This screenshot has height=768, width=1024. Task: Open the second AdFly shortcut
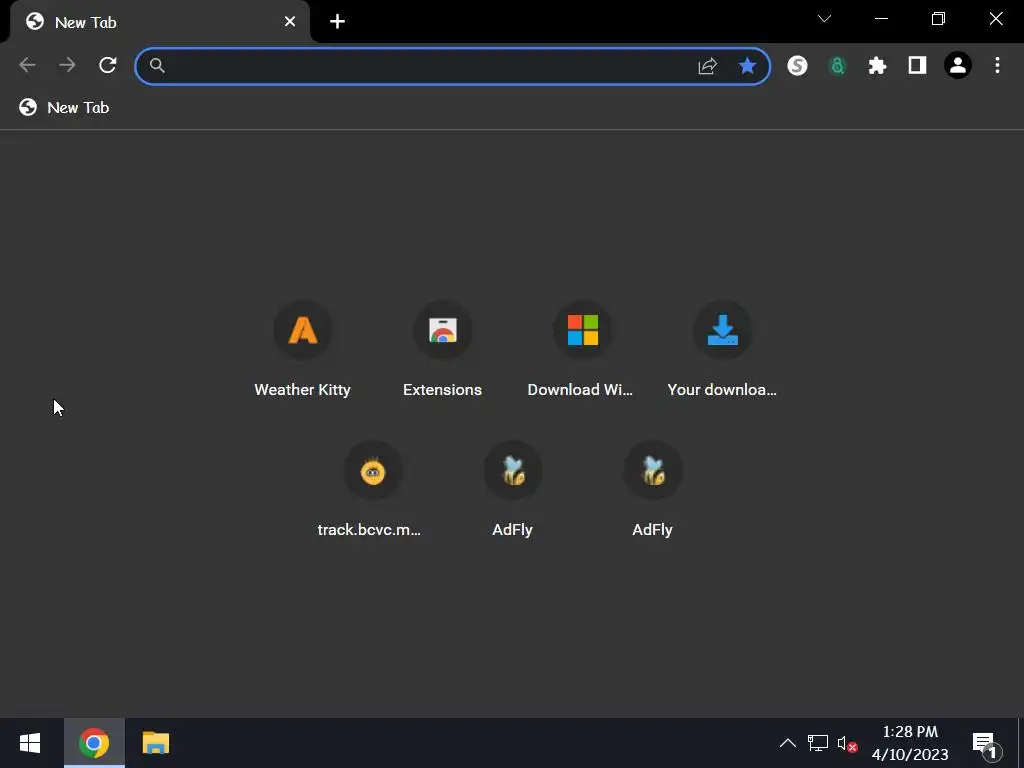[x=652, y=490]
